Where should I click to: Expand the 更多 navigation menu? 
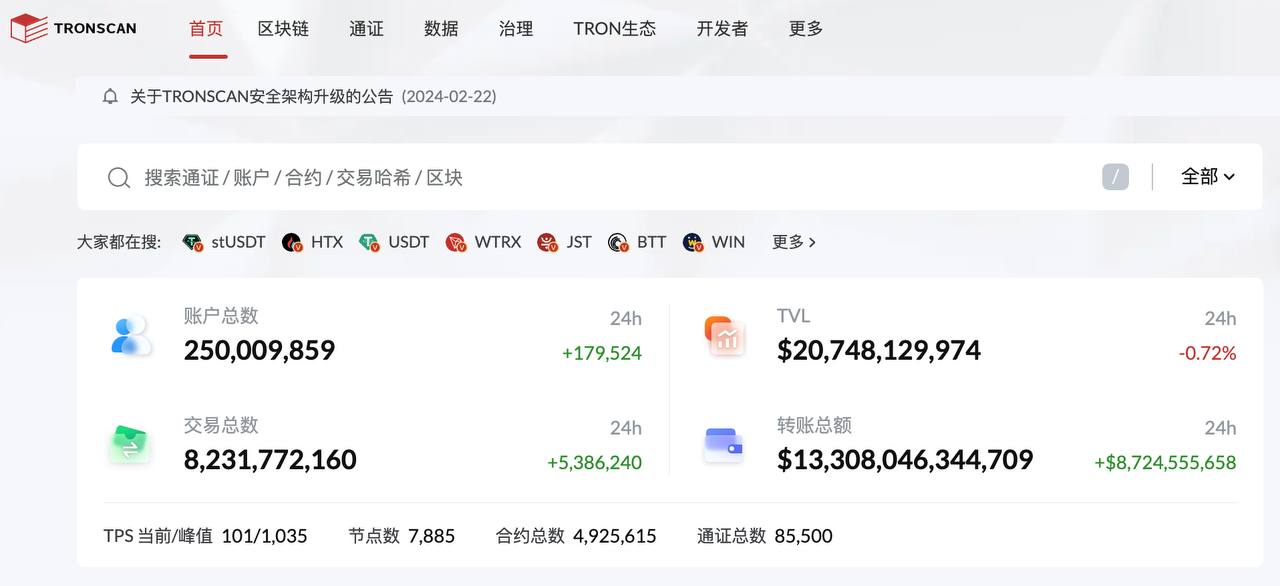tap(805, 29)
